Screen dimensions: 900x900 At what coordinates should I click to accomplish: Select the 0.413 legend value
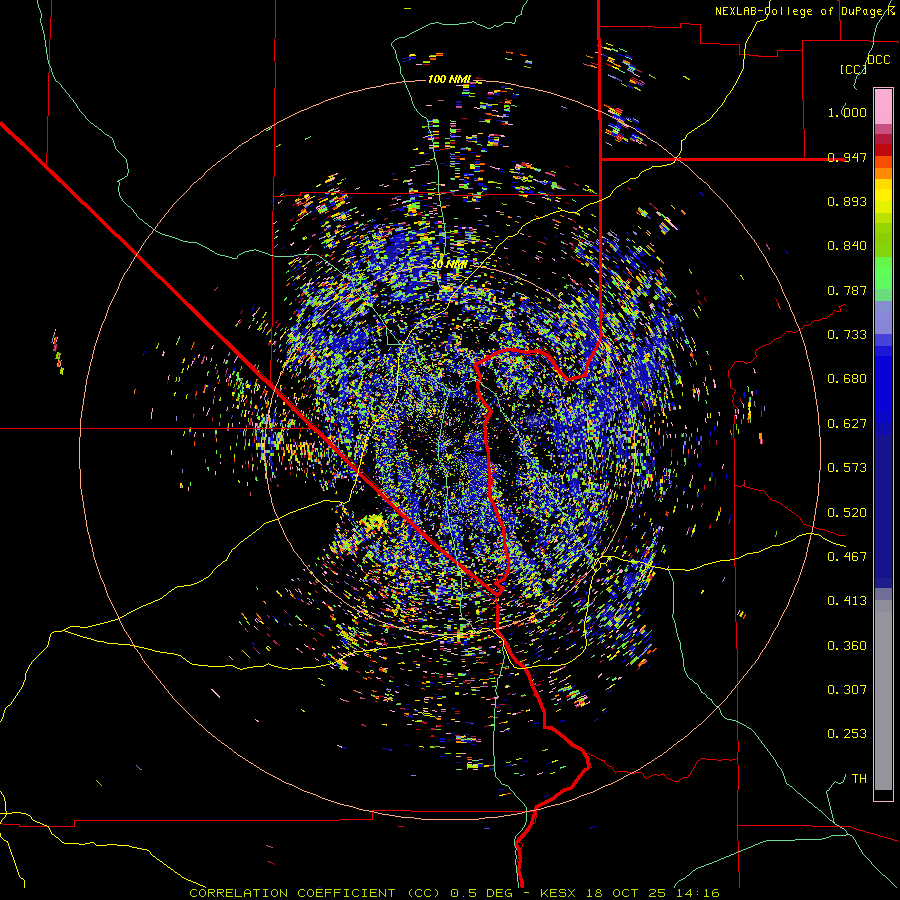847,601
